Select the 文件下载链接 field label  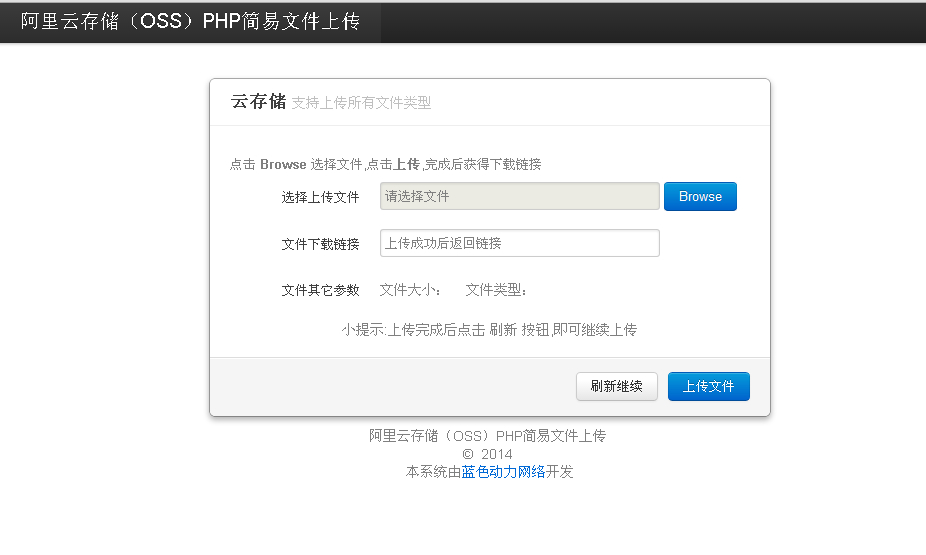point(320,244)
